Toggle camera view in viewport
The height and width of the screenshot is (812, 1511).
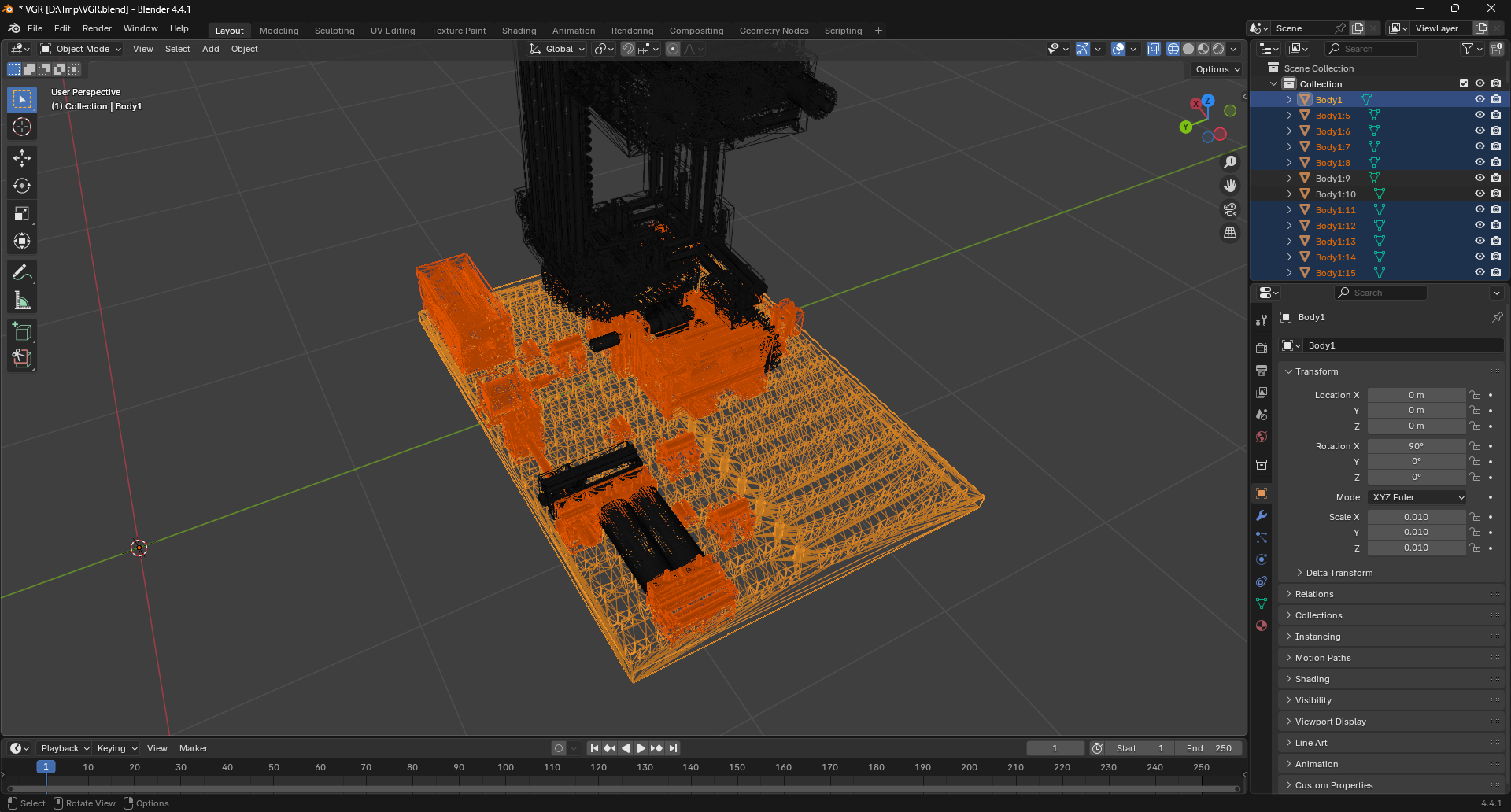[1230, 209]
